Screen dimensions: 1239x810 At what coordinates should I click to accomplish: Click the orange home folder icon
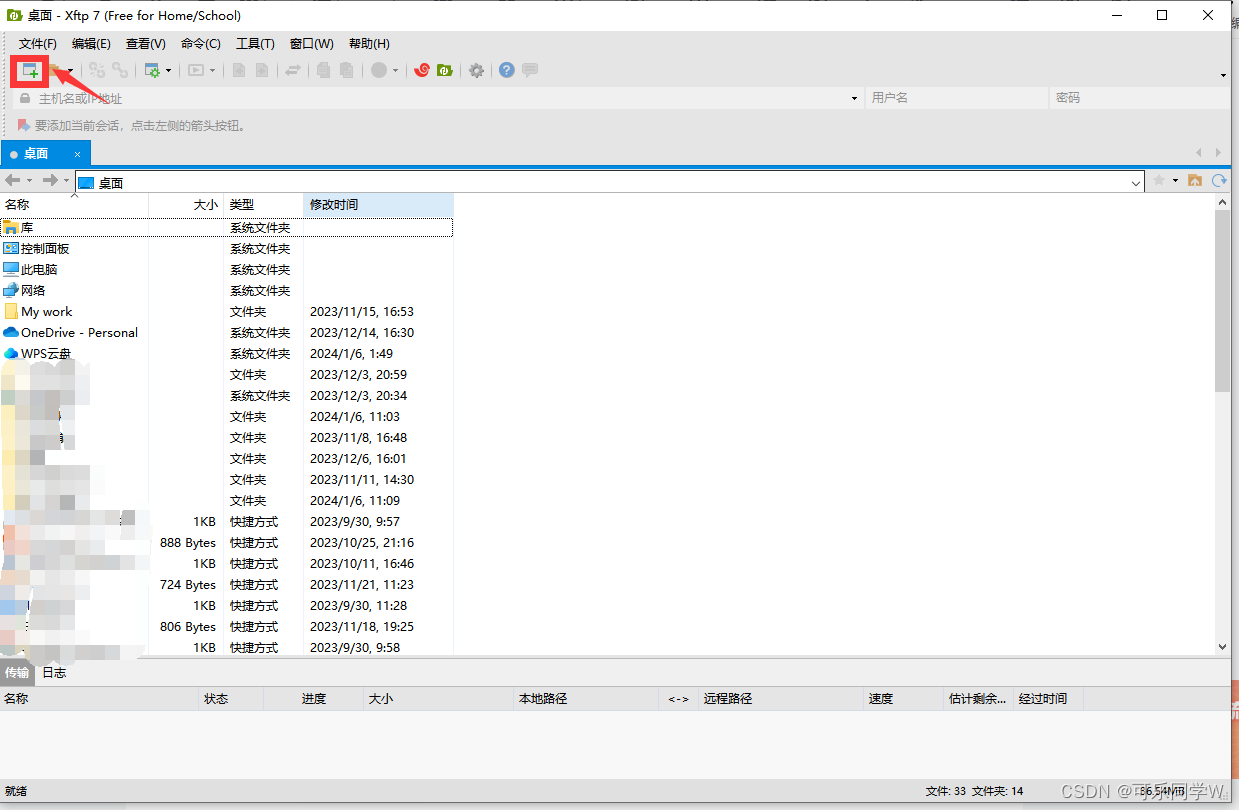click(x=1194, y=181)
